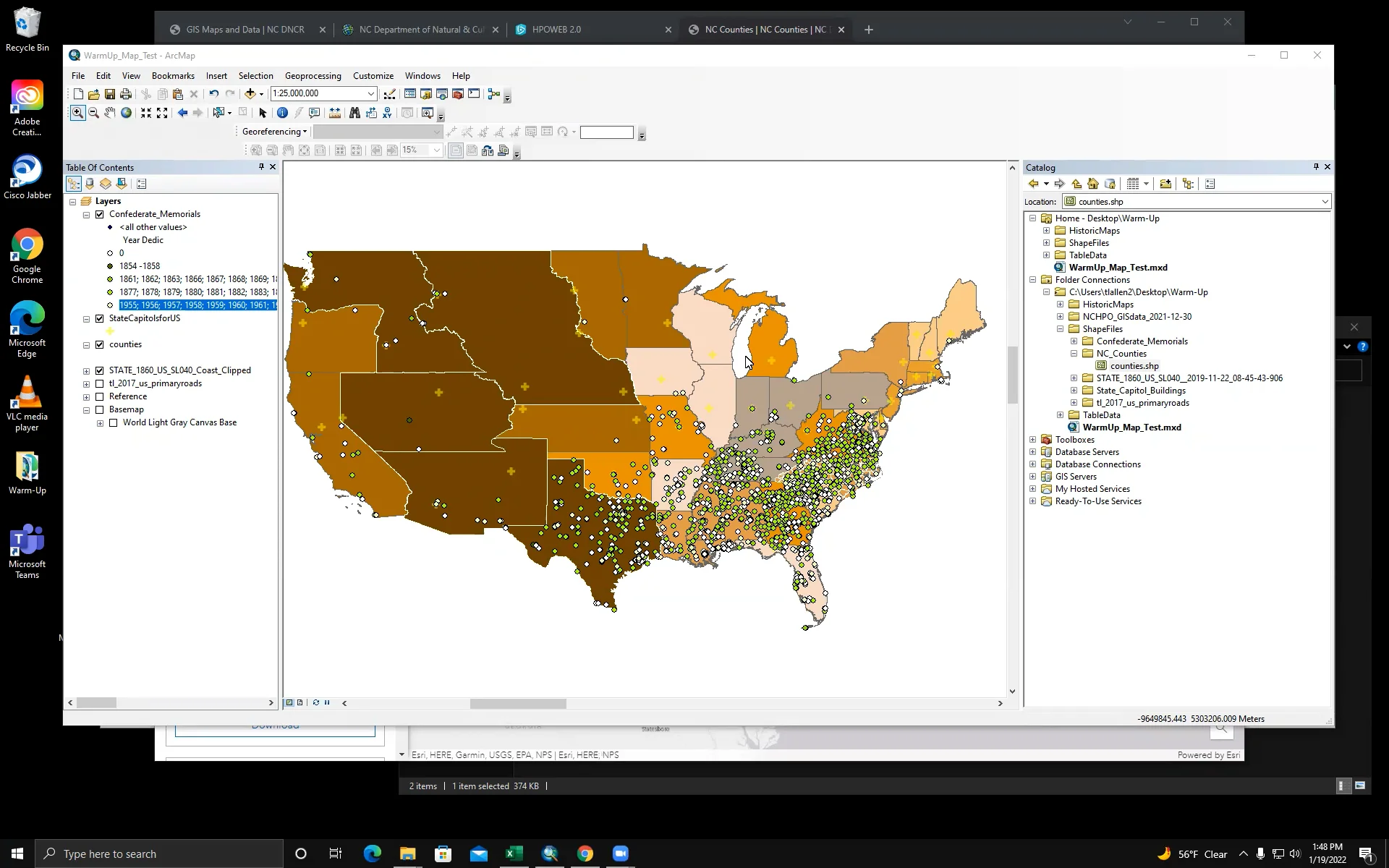The image size is (1389, 868).
Task: Uncheck the StateCapitolsforUS layer
Action: 100,318
